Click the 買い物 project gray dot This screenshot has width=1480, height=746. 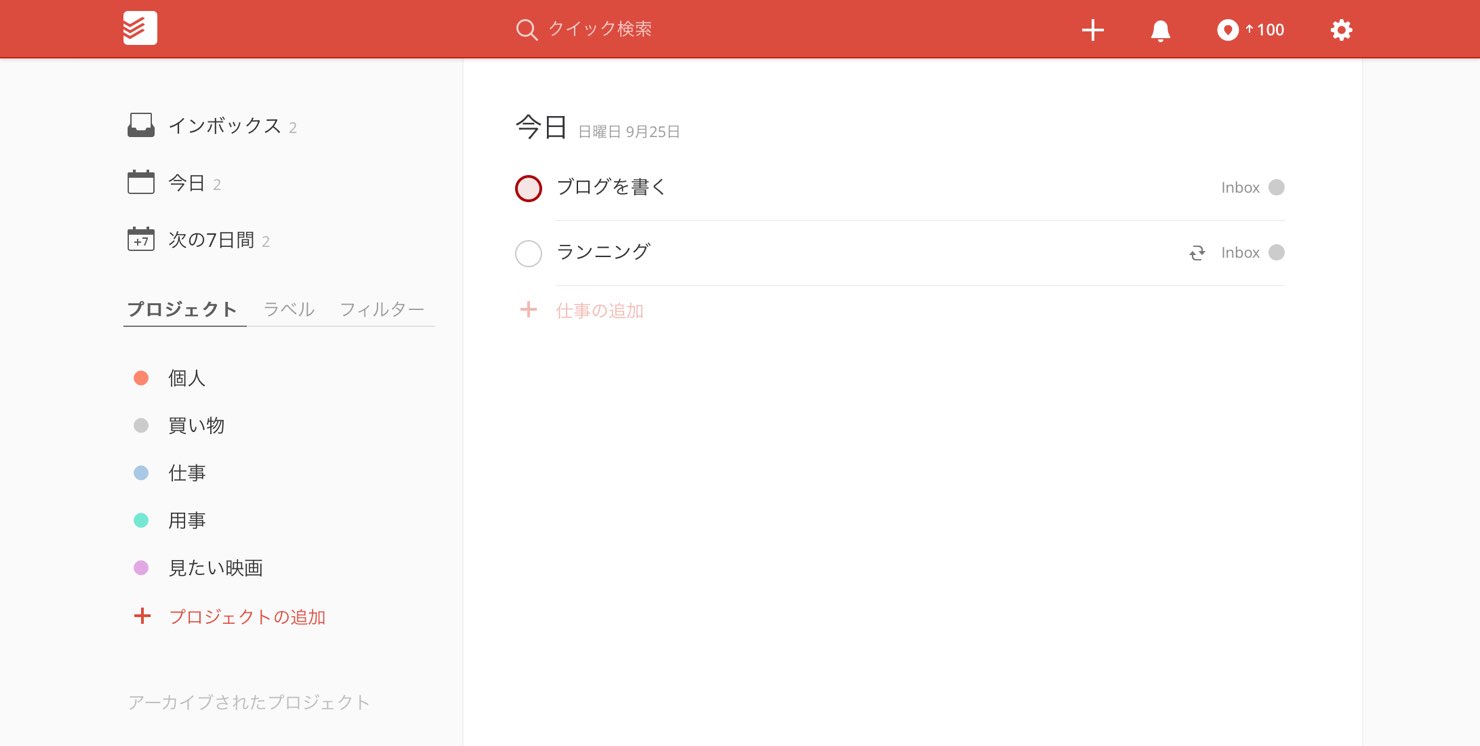141,425
